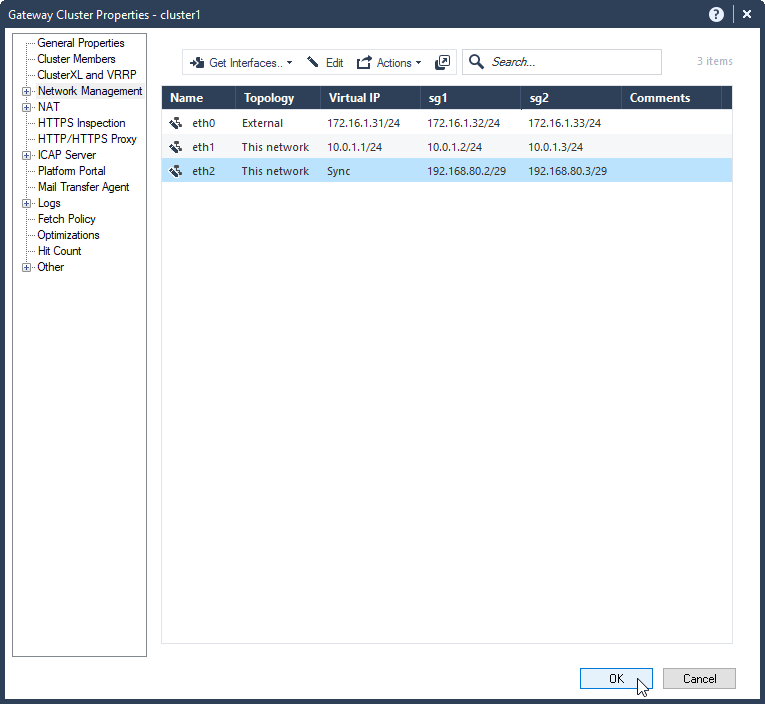Image resolution: width=765 pixels, height=704 pixels.
Task: Select the eth2 name cell
Action: click(x=203, y=171)
